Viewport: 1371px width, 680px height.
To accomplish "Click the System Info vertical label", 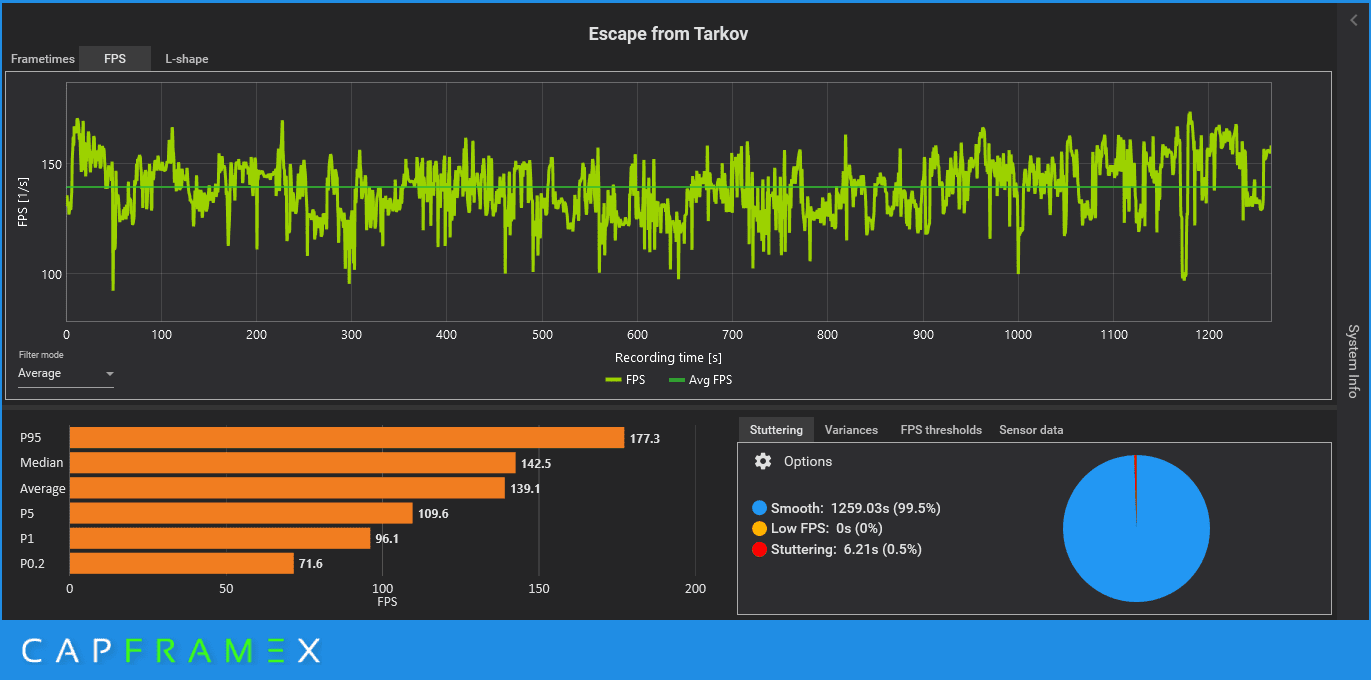I will point(1353,361).
